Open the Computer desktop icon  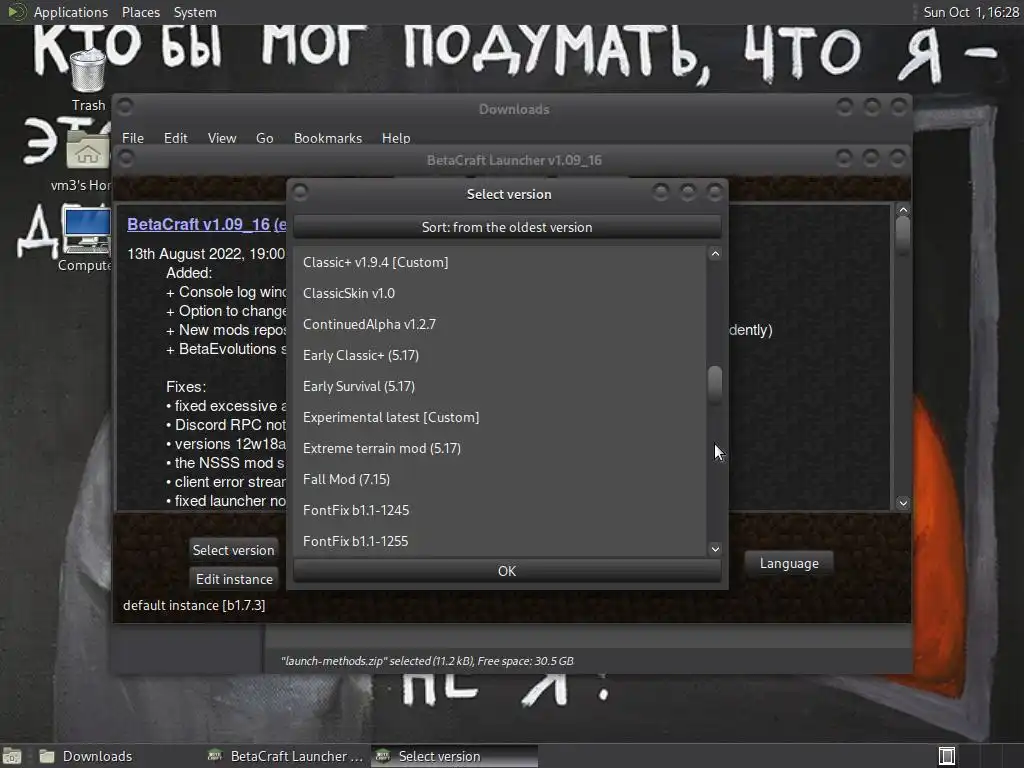[x=86, y=230]
